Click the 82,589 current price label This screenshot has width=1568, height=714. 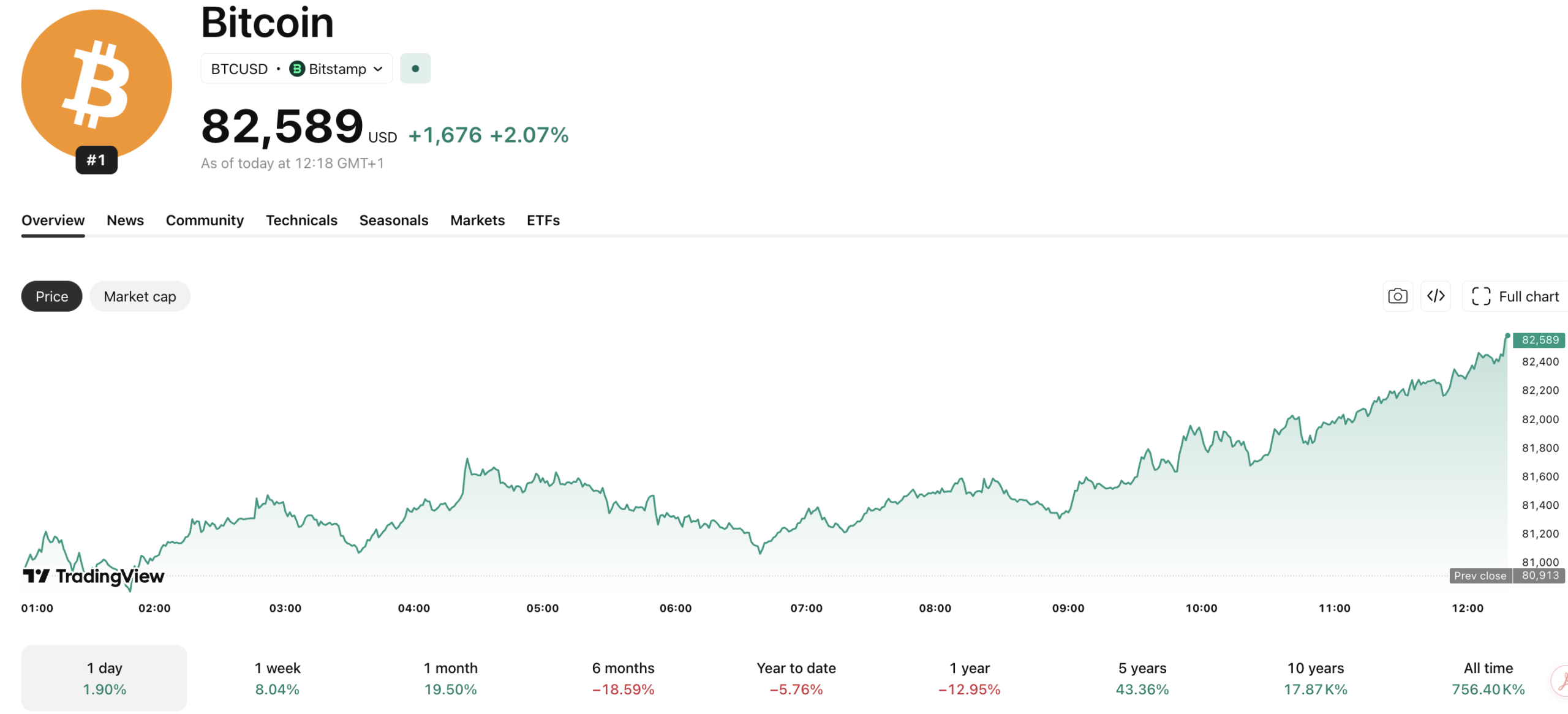pyautogui.click(x=1539, y=340)
